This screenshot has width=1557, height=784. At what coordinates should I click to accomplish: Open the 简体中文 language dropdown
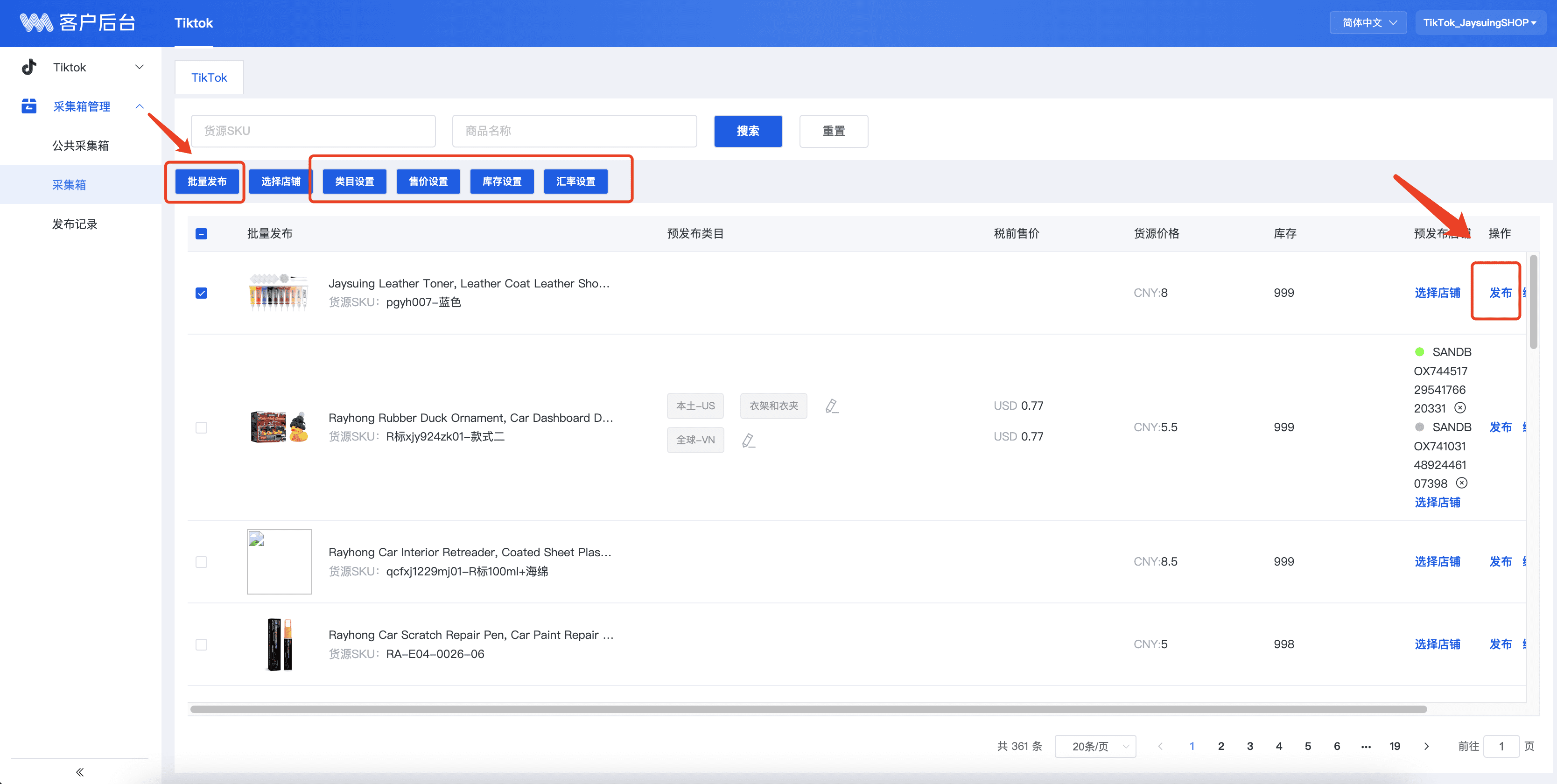[1369, 23]
